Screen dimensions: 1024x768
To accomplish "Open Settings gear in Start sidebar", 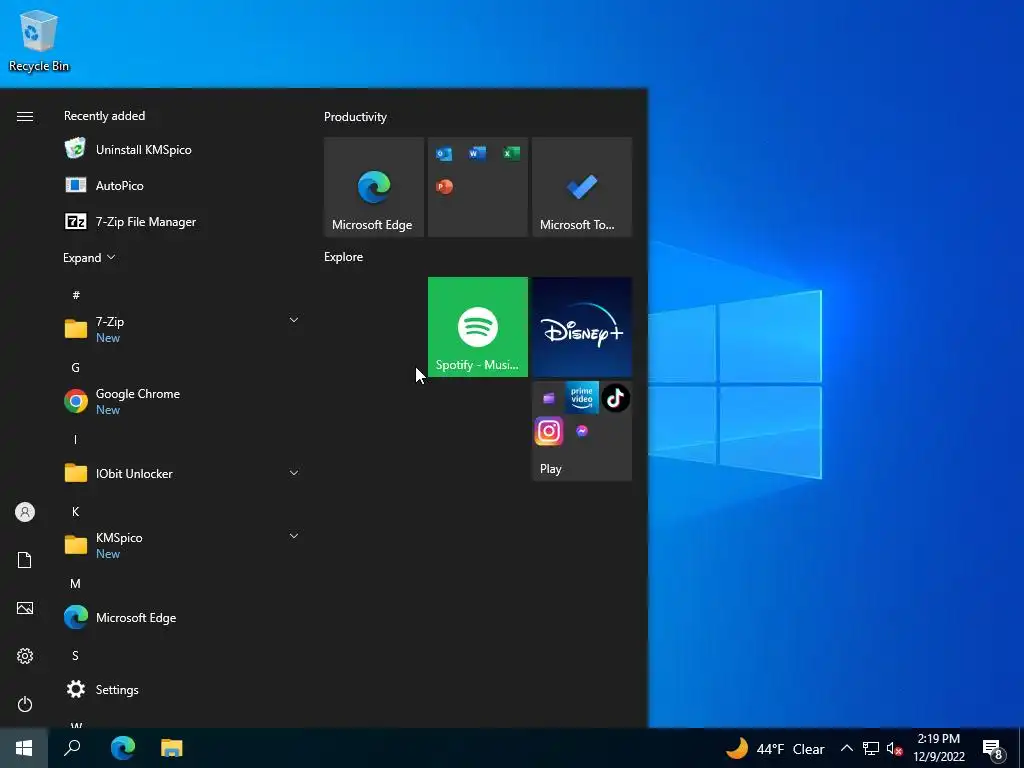I will point(25,656).
